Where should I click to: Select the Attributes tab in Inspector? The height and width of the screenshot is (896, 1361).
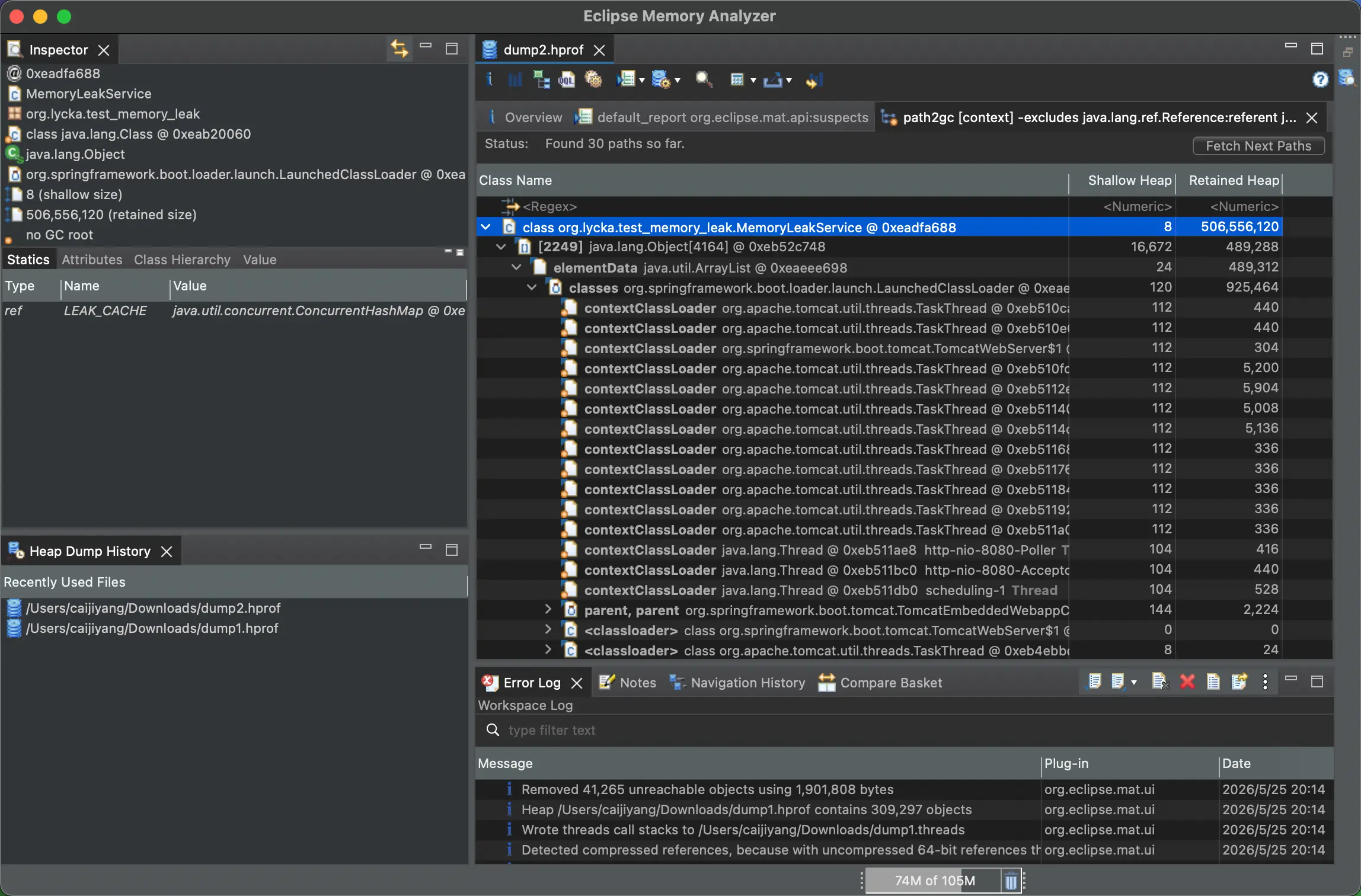pos(92,260)
